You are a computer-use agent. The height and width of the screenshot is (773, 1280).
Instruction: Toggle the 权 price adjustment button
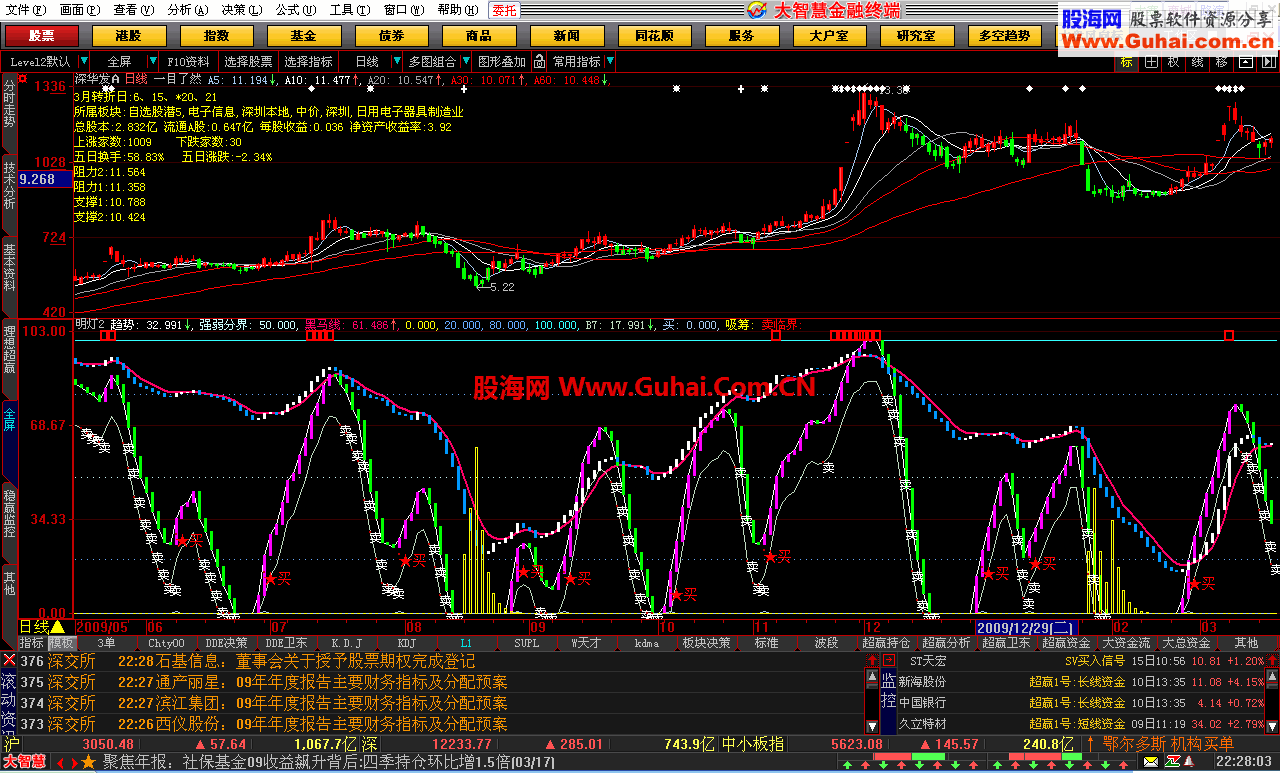1174,61
